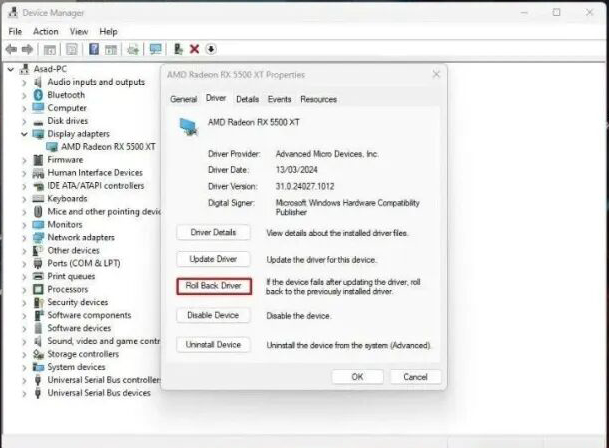
Task: Collapse the Asad-PC root node
Action: tap(11, 69)
